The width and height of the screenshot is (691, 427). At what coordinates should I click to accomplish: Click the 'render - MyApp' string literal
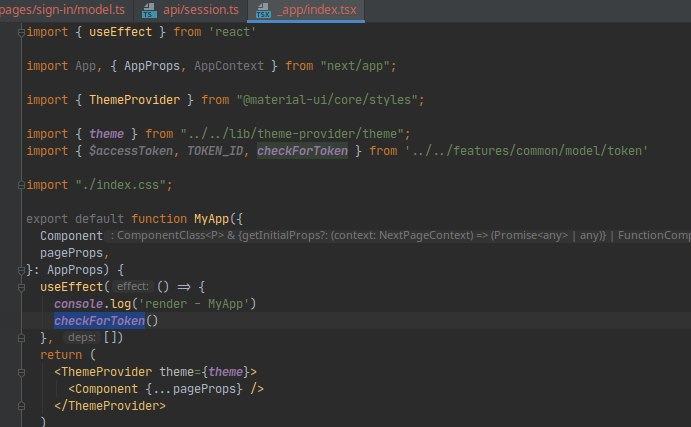194,304
